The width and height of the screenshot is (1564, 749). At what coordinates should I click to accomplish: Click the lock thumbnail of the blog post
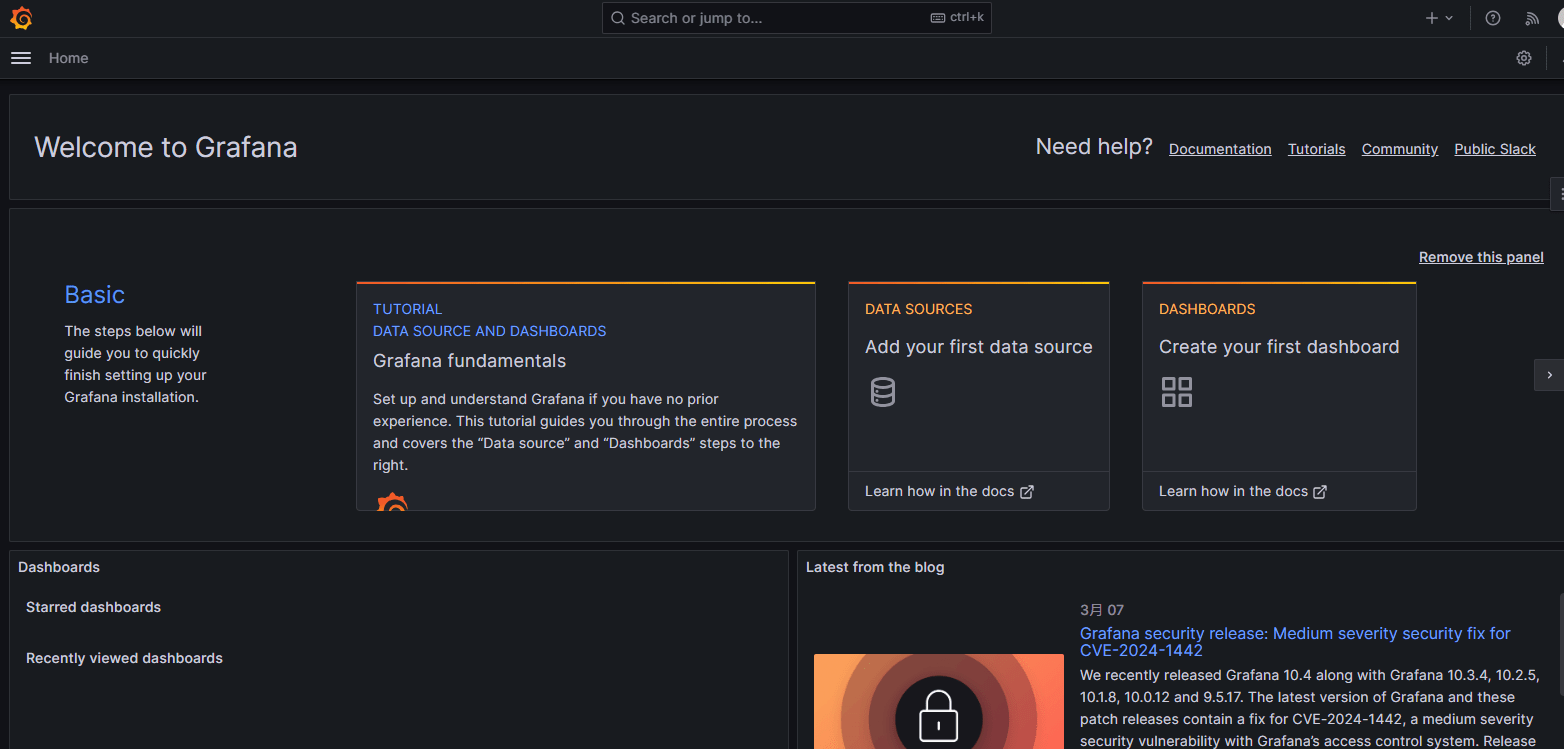click(938, 705)
